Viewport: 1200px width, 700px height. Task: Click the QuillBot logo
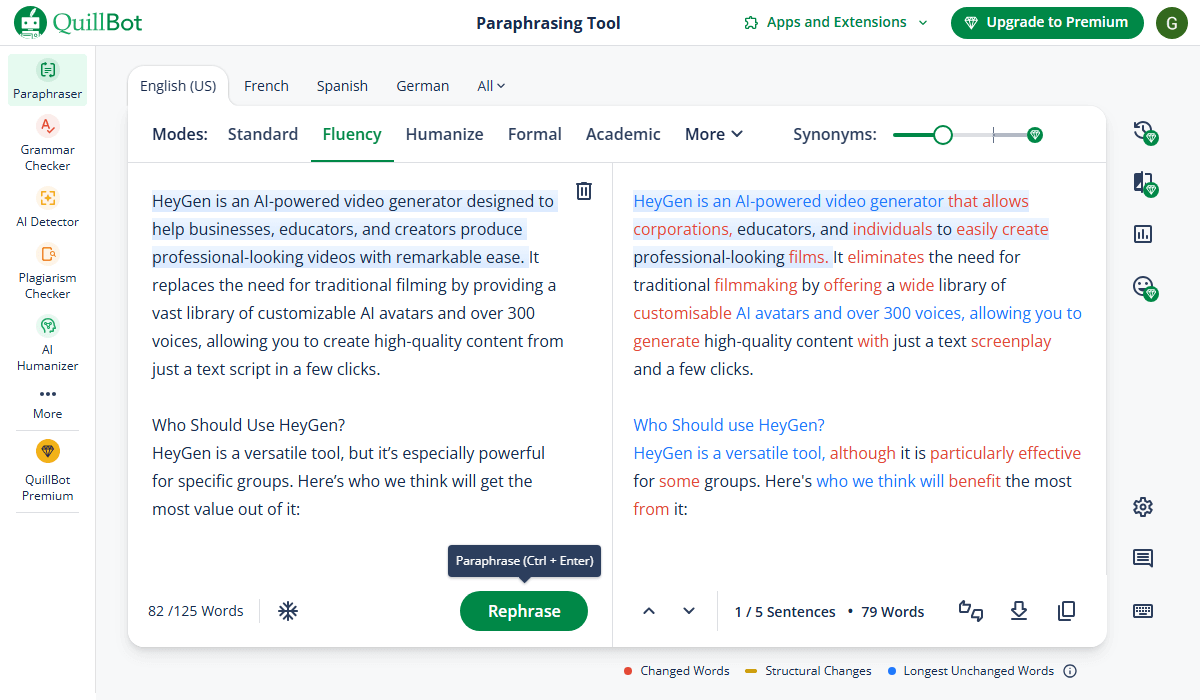78,22
